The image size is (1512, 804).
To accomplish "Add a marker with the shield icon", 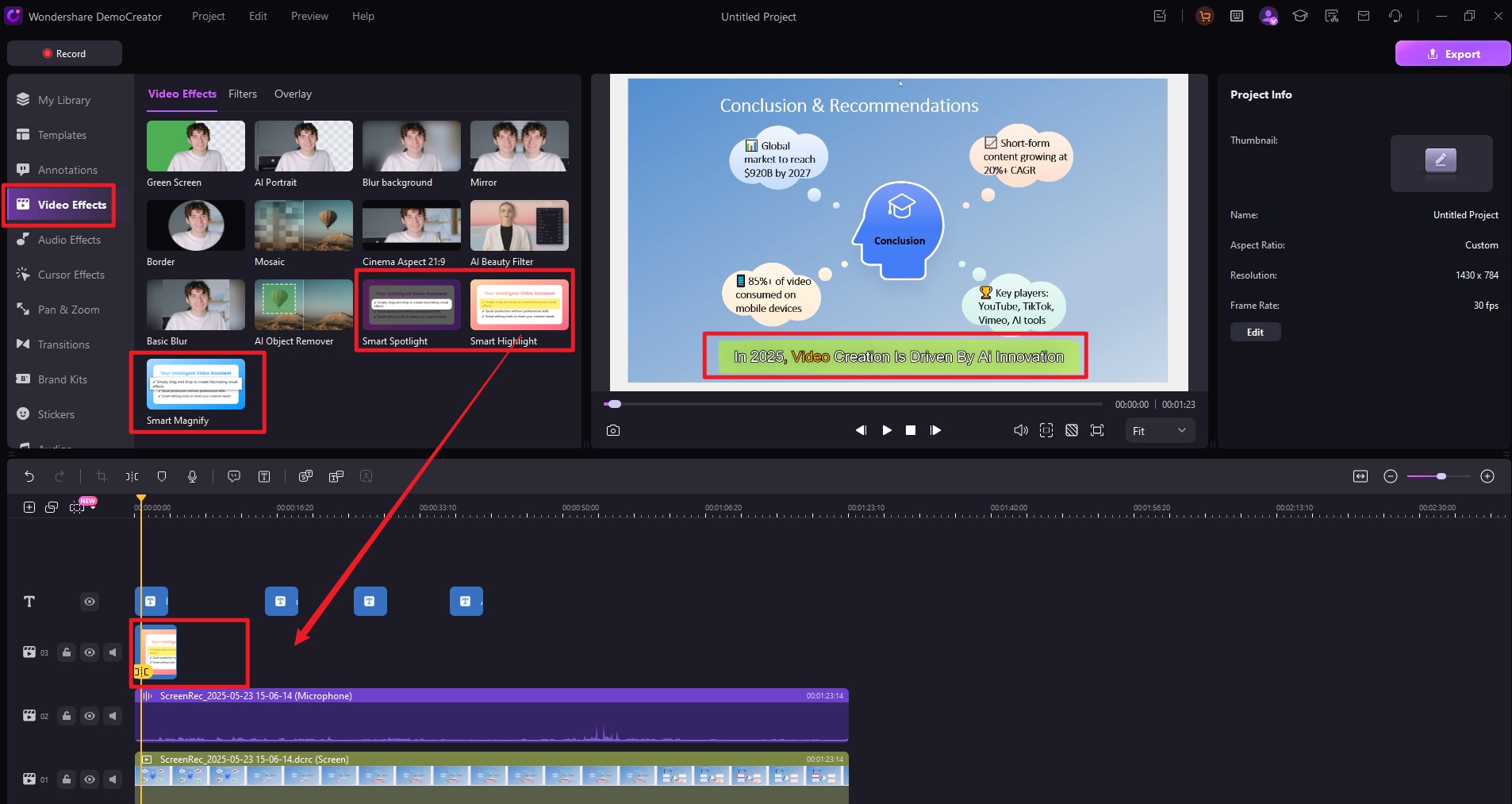I will pyautogui.click(x=162, y=476).
